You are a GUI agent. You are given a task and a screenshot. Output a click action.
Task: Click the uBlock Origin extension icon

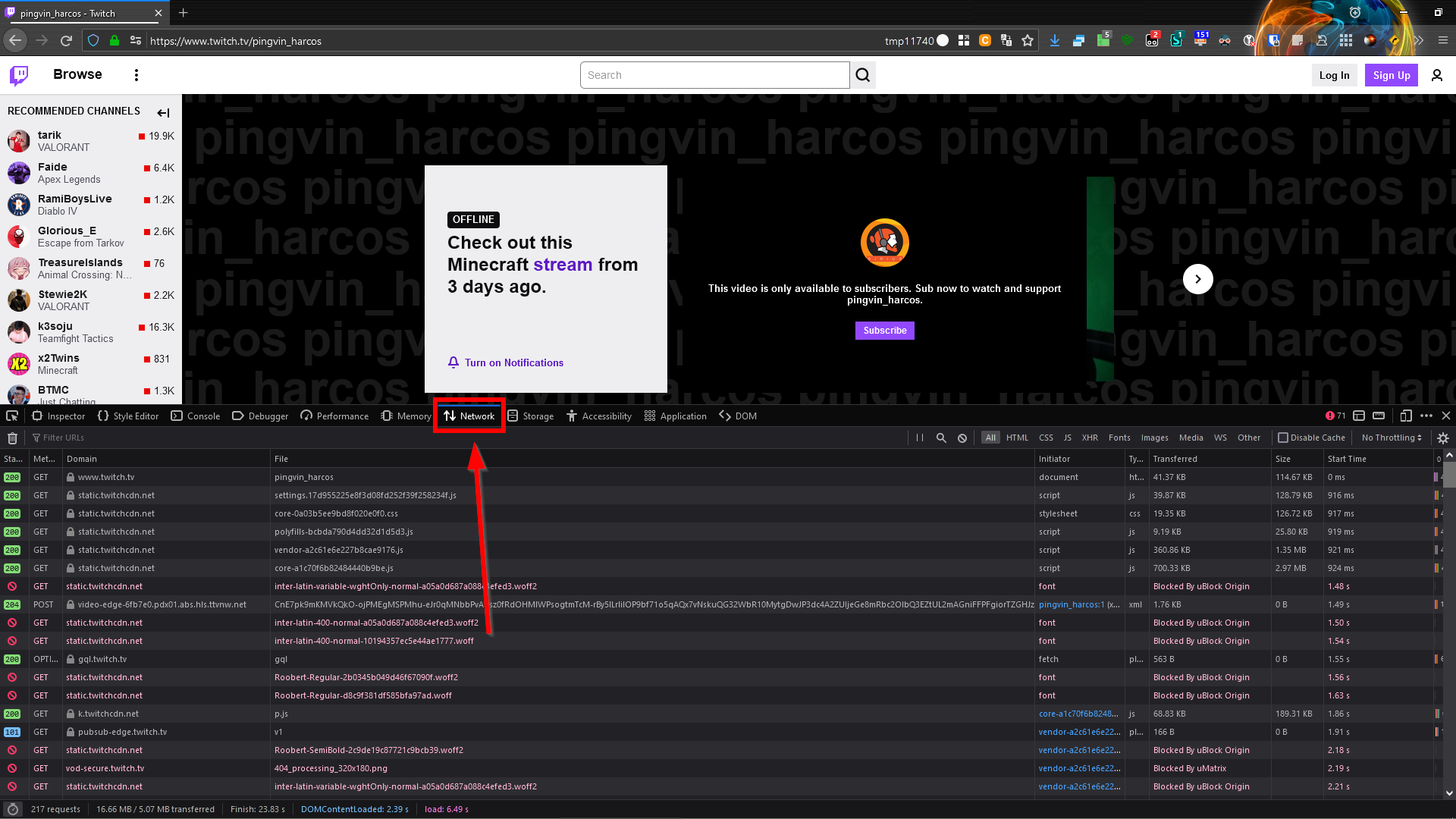[x=1127, y=40]
